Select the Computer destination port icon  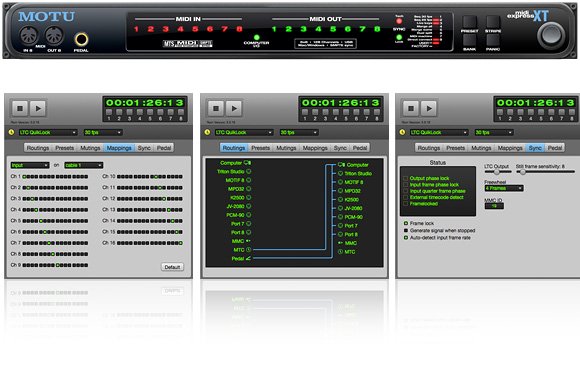(341, 165)
